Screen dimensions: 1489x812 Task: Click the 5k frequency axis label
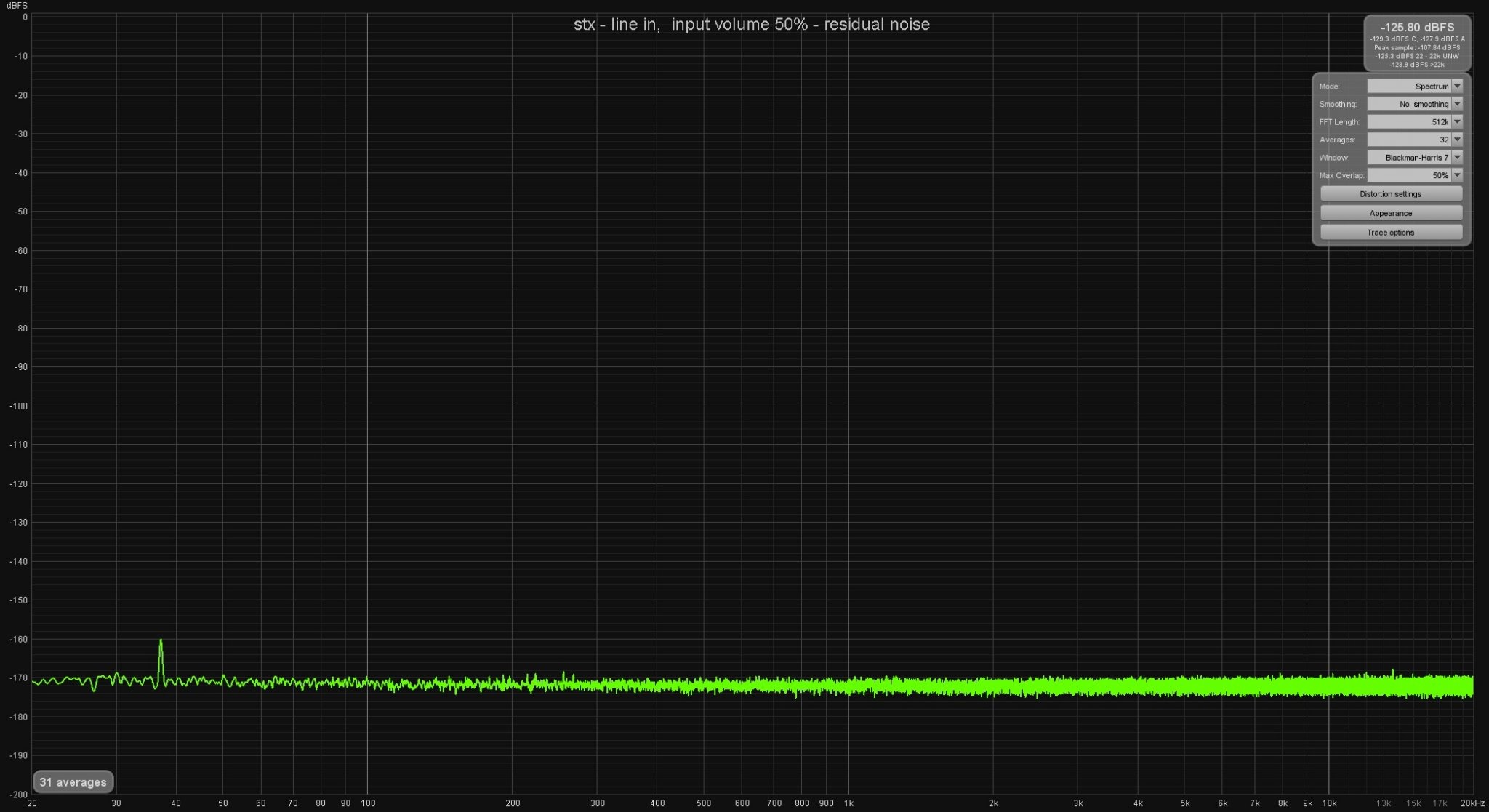click(x=1185, y=803)
